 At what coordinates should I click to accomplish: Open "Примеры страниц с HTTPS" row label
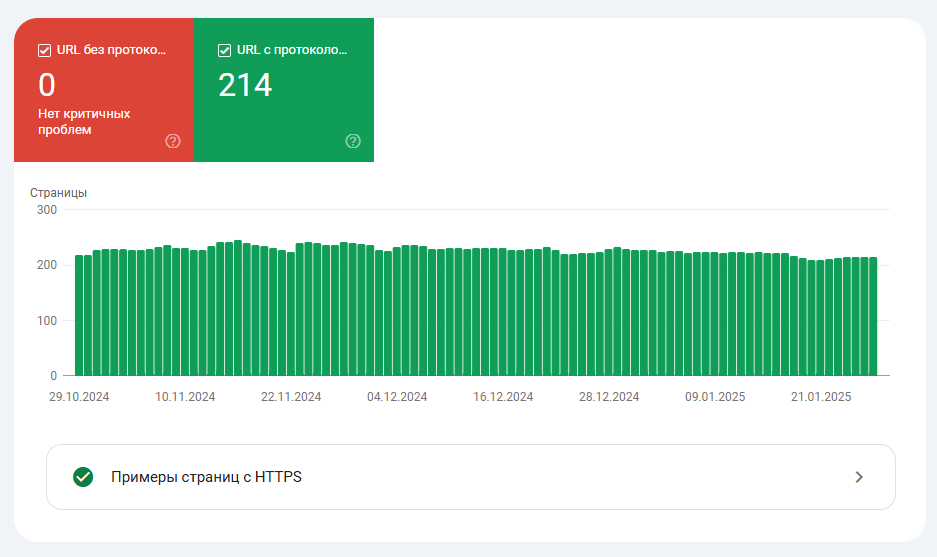point(206,477)
